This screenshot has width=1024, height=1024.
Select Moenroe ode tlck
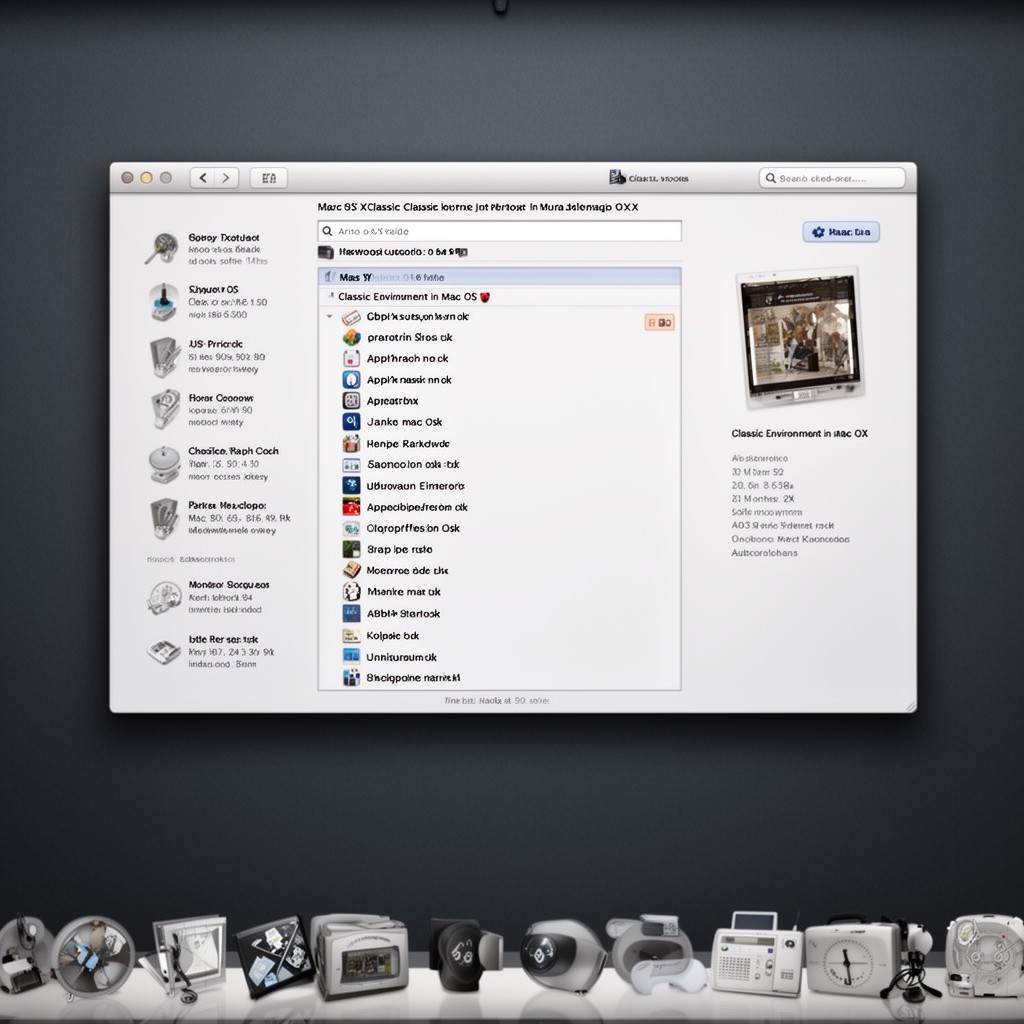tap(500, 570)
